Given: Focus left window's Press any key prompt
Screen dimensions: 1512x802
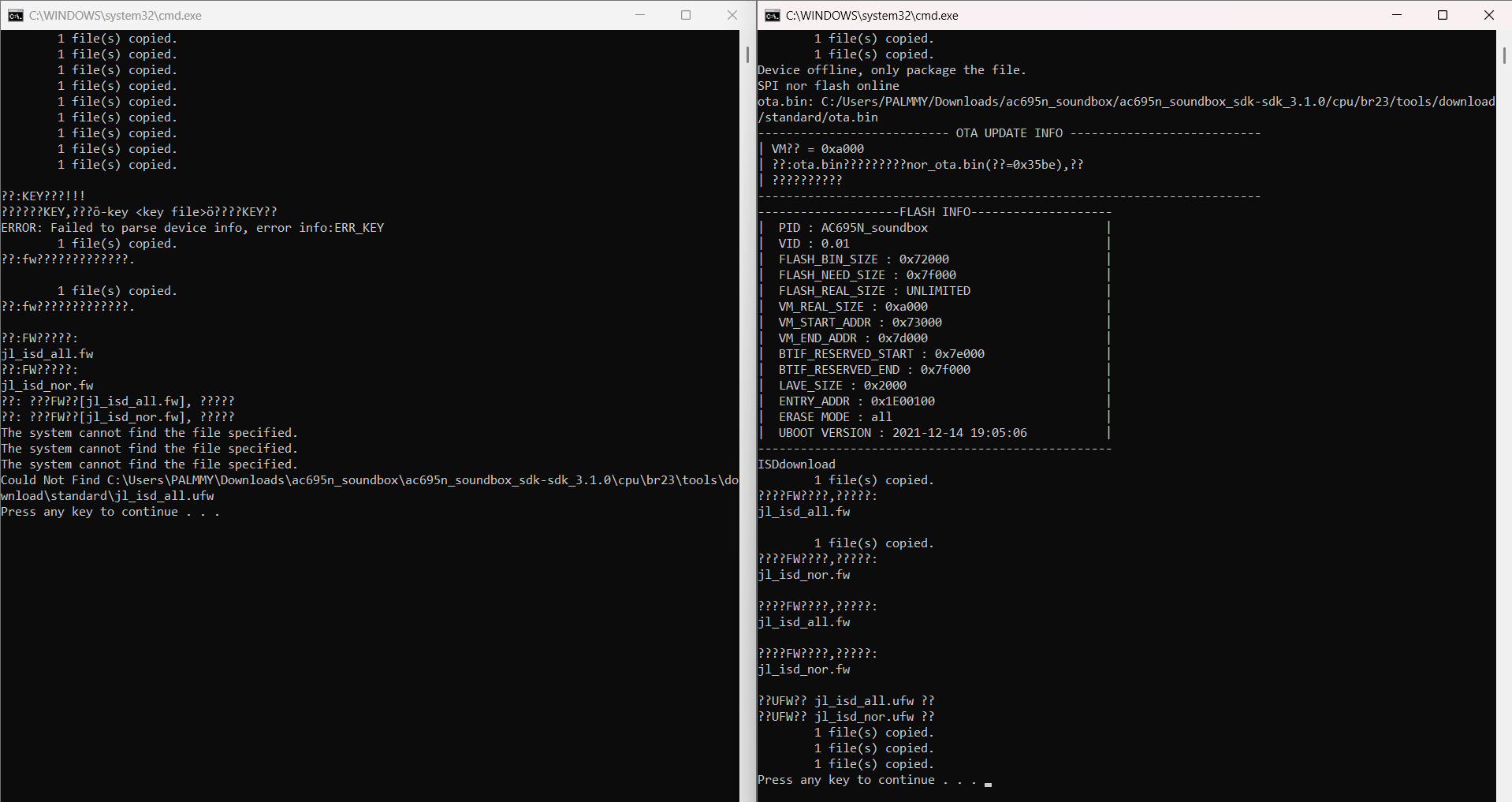Looking at the screenshot, I should pos(110,512).
